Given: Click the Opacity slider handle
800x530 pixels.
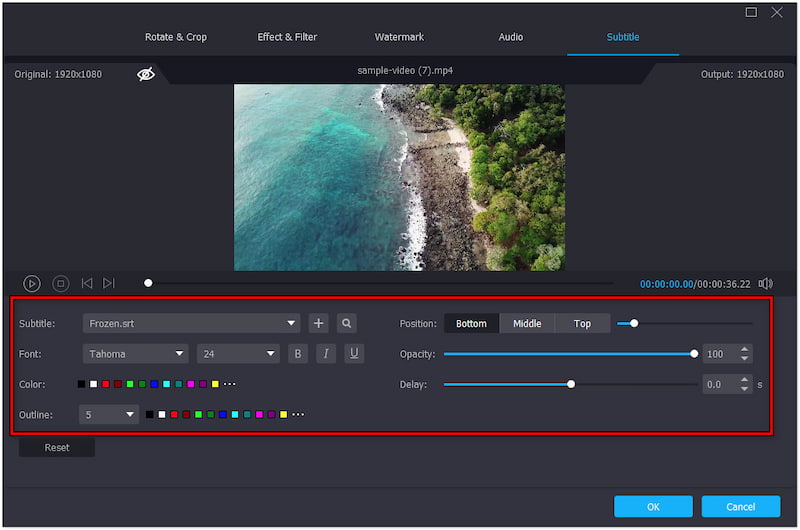Looking at the screenshot, I should [x=694, y=353].
